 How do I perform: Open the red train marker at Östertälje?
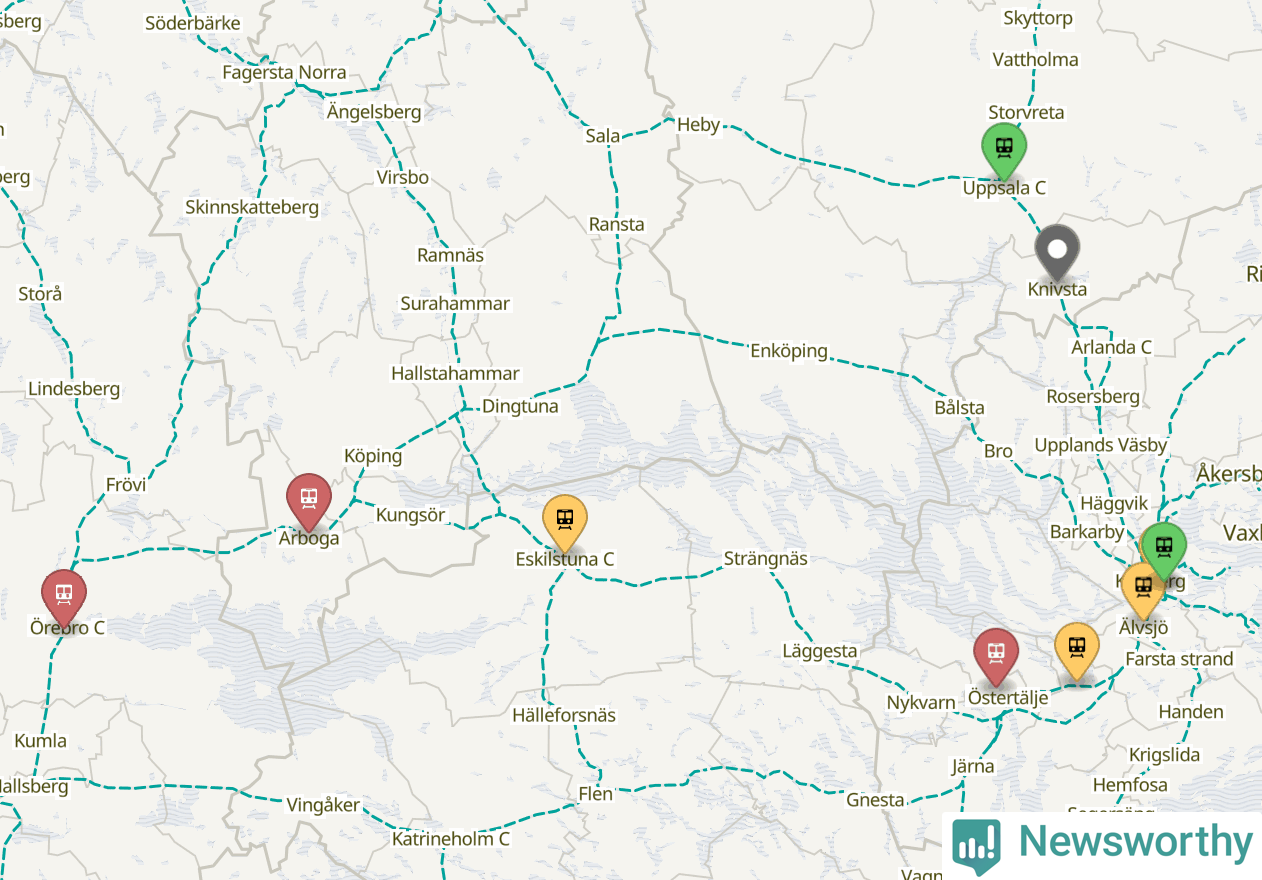(x=996, y=656)
